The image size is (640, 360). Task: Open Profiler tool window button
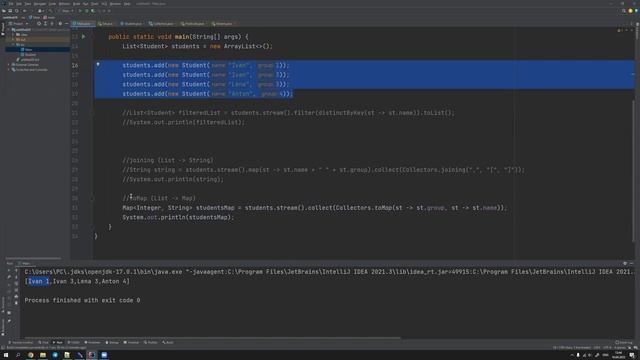pos(151,342)
